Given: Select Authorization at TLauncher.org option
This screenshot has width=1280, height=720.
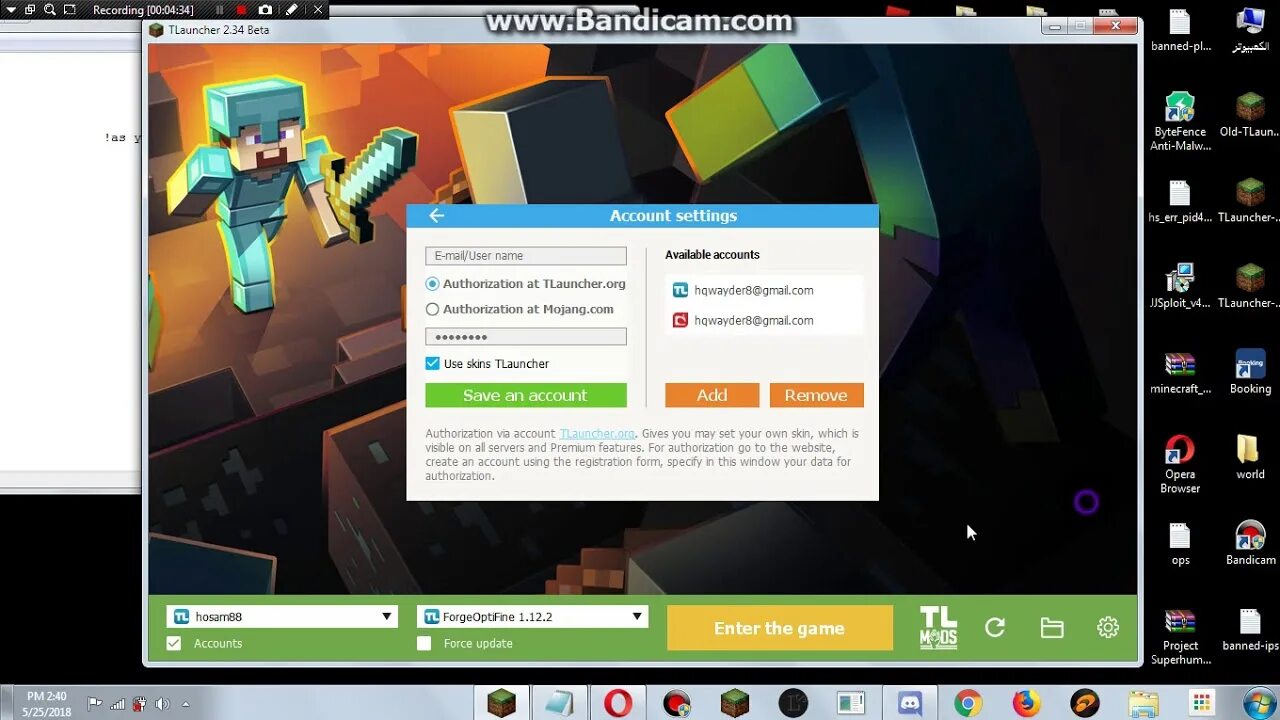Looking at the screenshot, I should pyautogui.click(x=526, y=284).
